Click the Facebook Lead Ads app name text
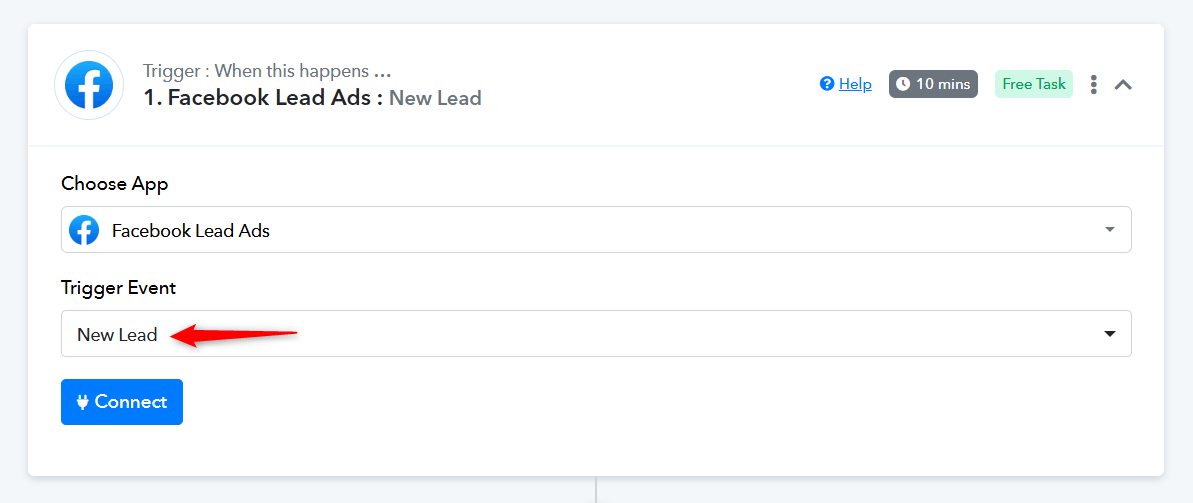 (x=190, y=231)
